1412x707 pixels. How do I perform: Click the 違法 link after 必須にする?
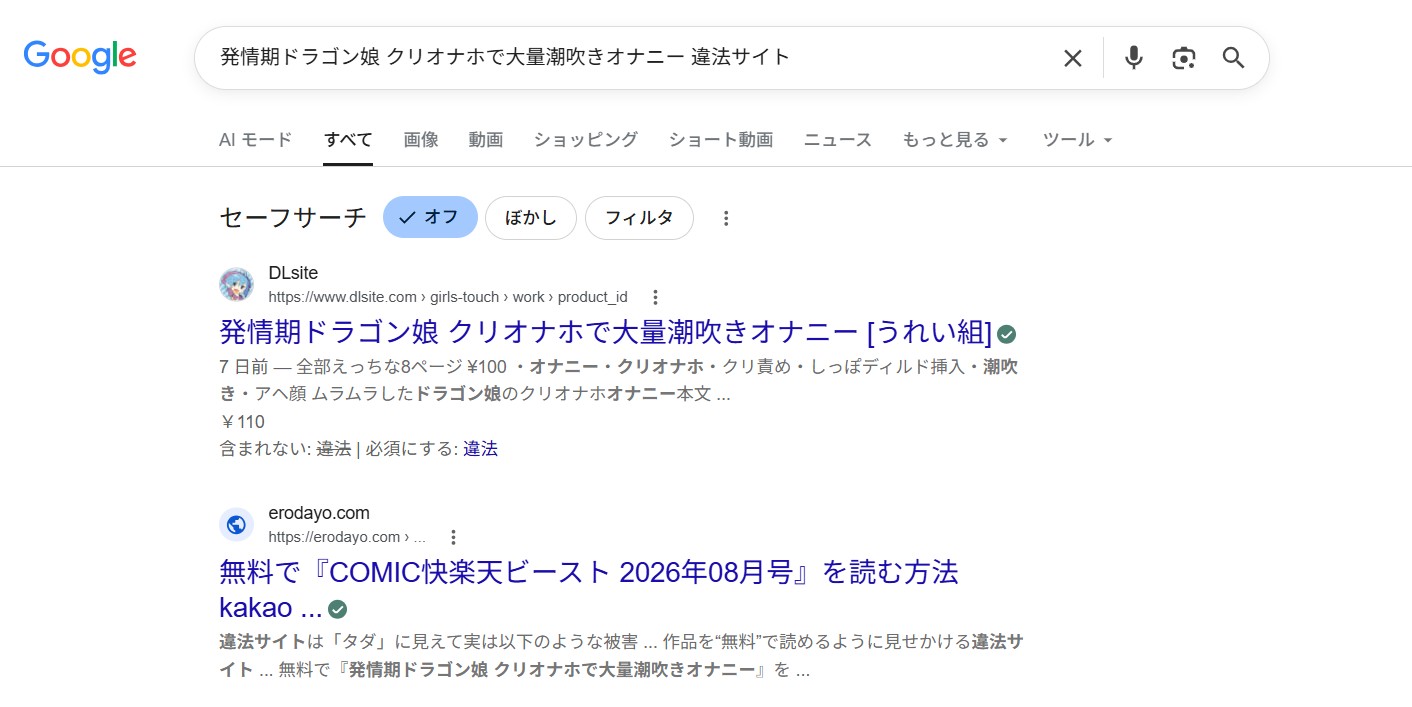pyautogui.click(x=480, y=449)
